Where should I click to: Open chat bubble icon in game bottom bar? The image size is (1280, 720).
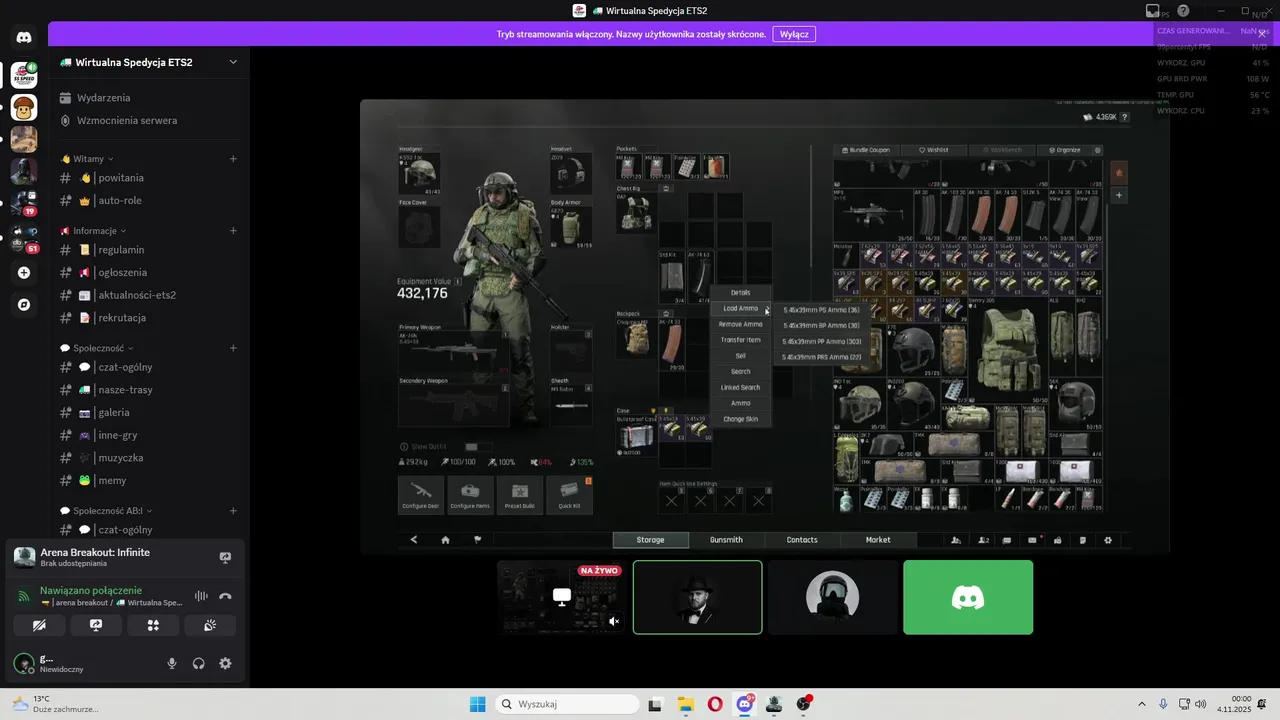(x=1007, y=540)
